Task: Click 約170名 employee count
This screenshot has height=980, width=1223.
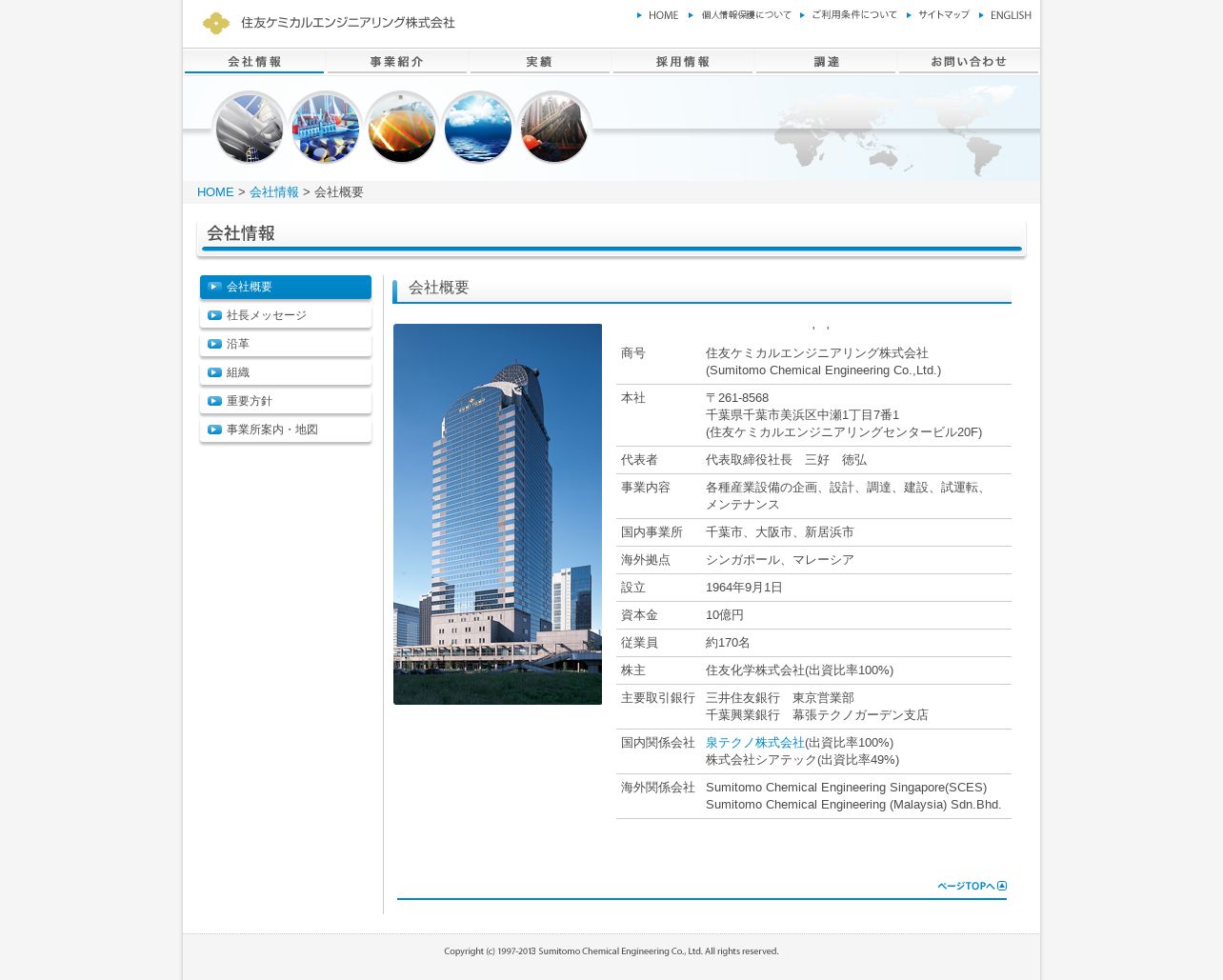Action: pyautogui.click(x=728, y=643)
